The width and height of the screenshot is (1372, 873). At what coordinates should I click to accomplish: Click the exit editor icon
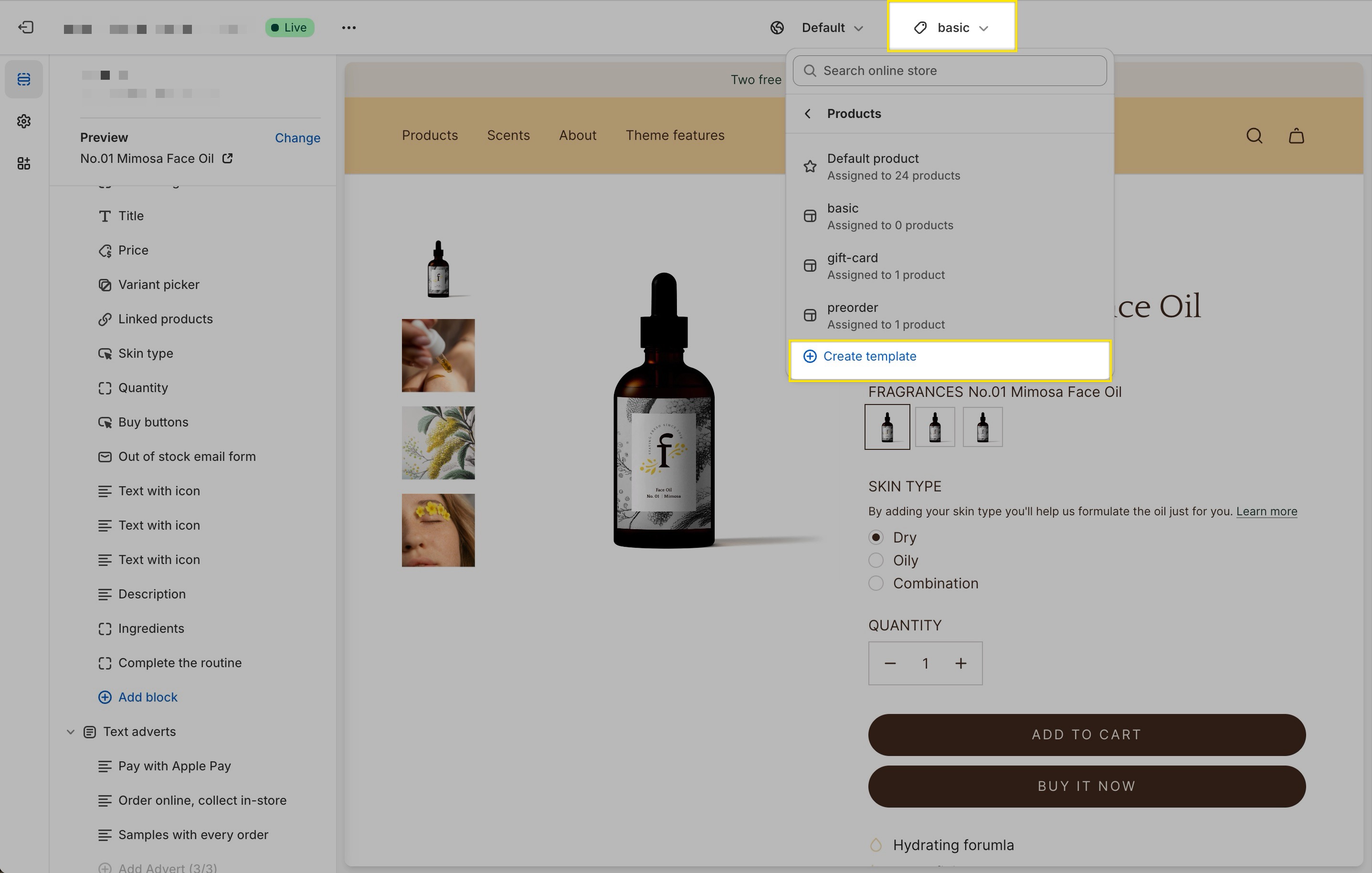click(26, 27)
